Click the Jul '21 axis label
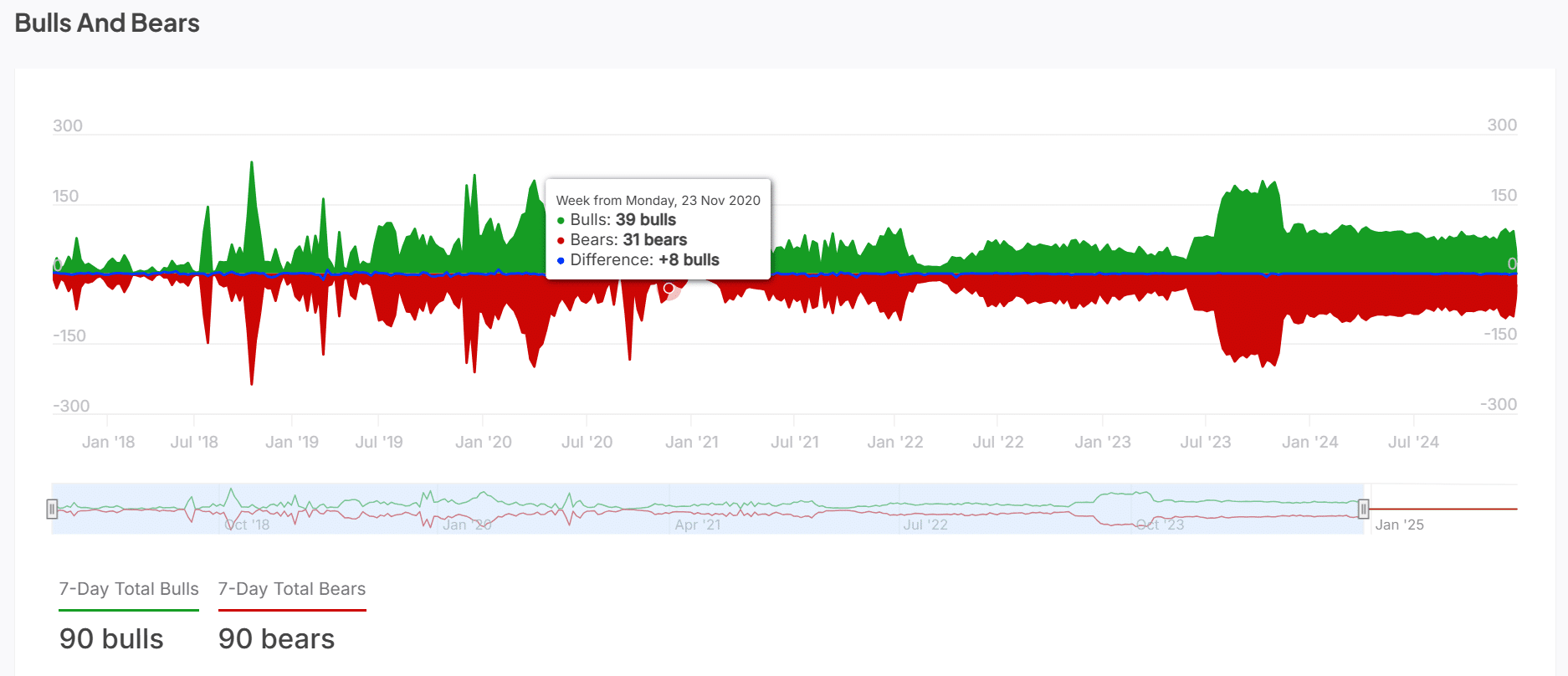This screenshot has width=1568, height=676. pyautogui.click(x=795, y=442)
